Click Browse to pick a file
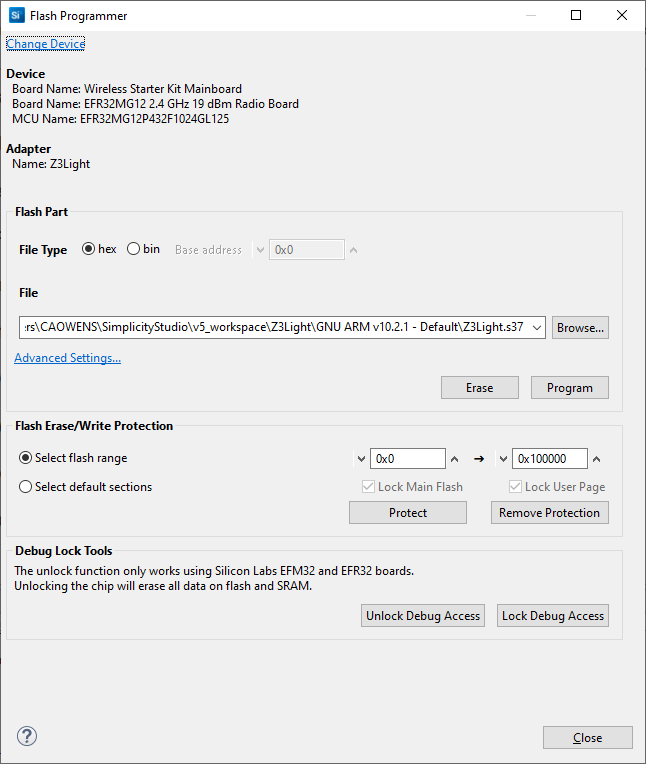The height and width of the screenshot is (764, 646). (580, 327)
